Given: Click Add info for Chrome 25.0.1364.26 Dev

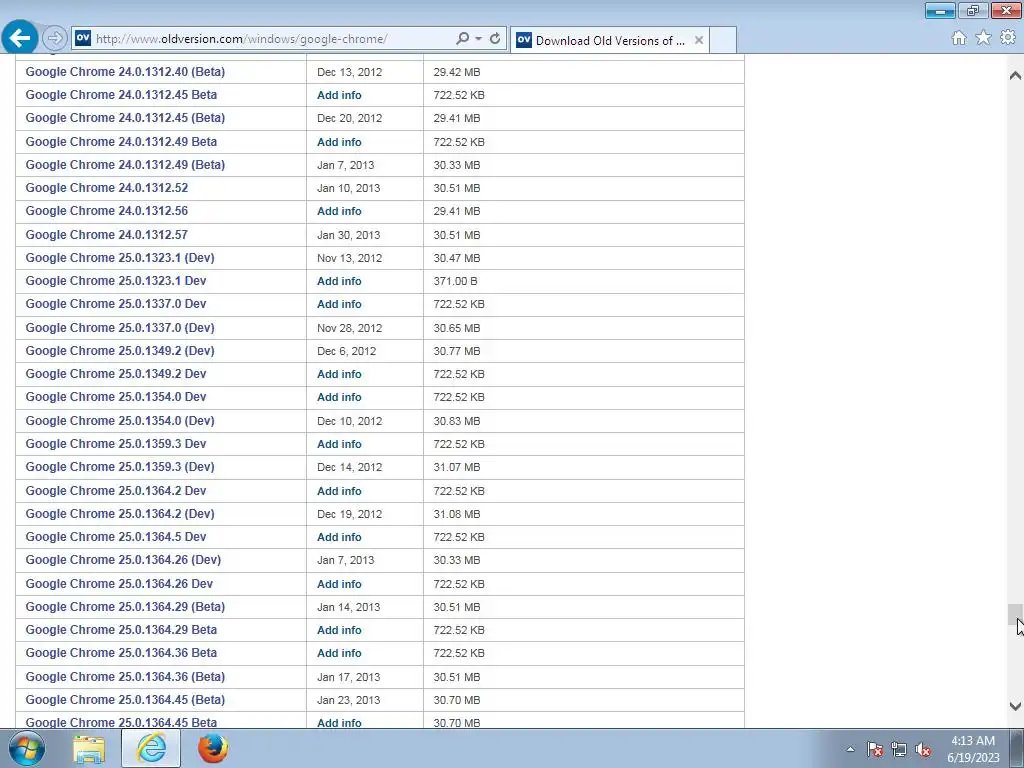Looking at the screenshot, I should [x=340, y=584].
